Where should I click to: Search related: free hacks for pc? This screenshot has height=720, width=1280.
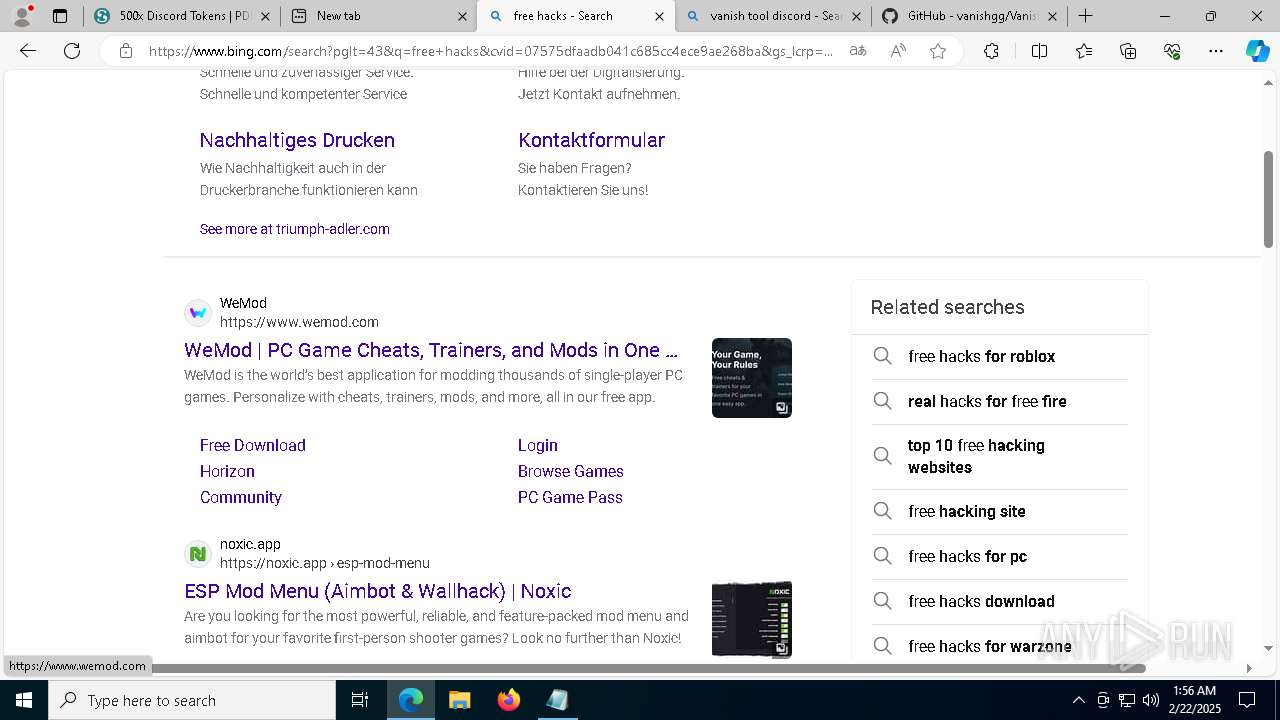pyautogui.click(x=1000, y=556)
